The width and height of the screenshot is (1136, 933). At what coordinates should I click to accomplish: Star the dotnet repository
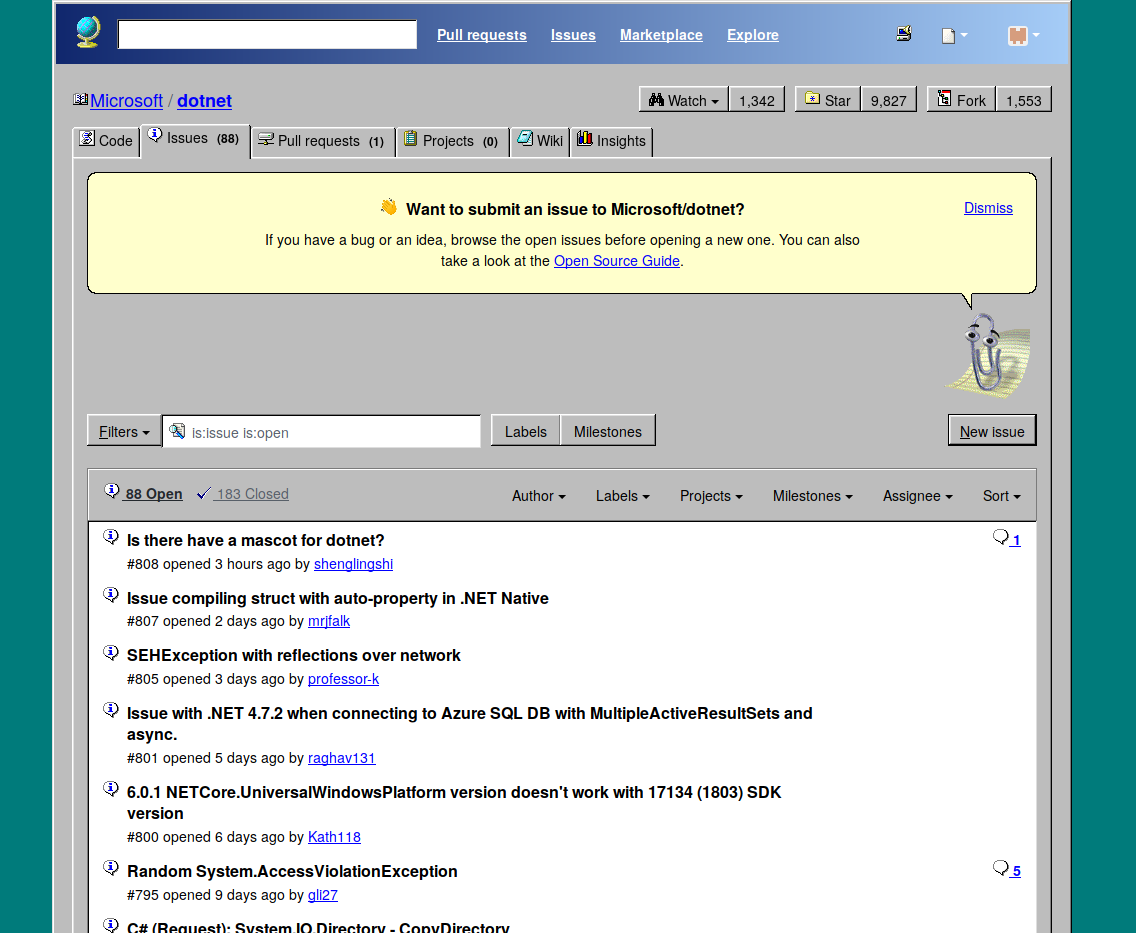tap(827, 100)
